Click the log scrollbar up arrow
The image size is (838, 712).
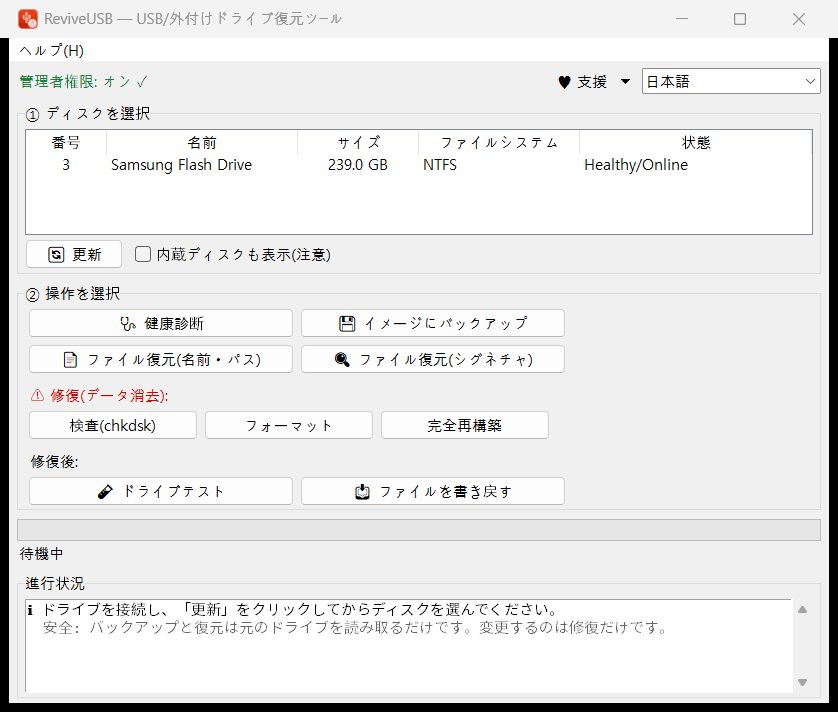802,609
